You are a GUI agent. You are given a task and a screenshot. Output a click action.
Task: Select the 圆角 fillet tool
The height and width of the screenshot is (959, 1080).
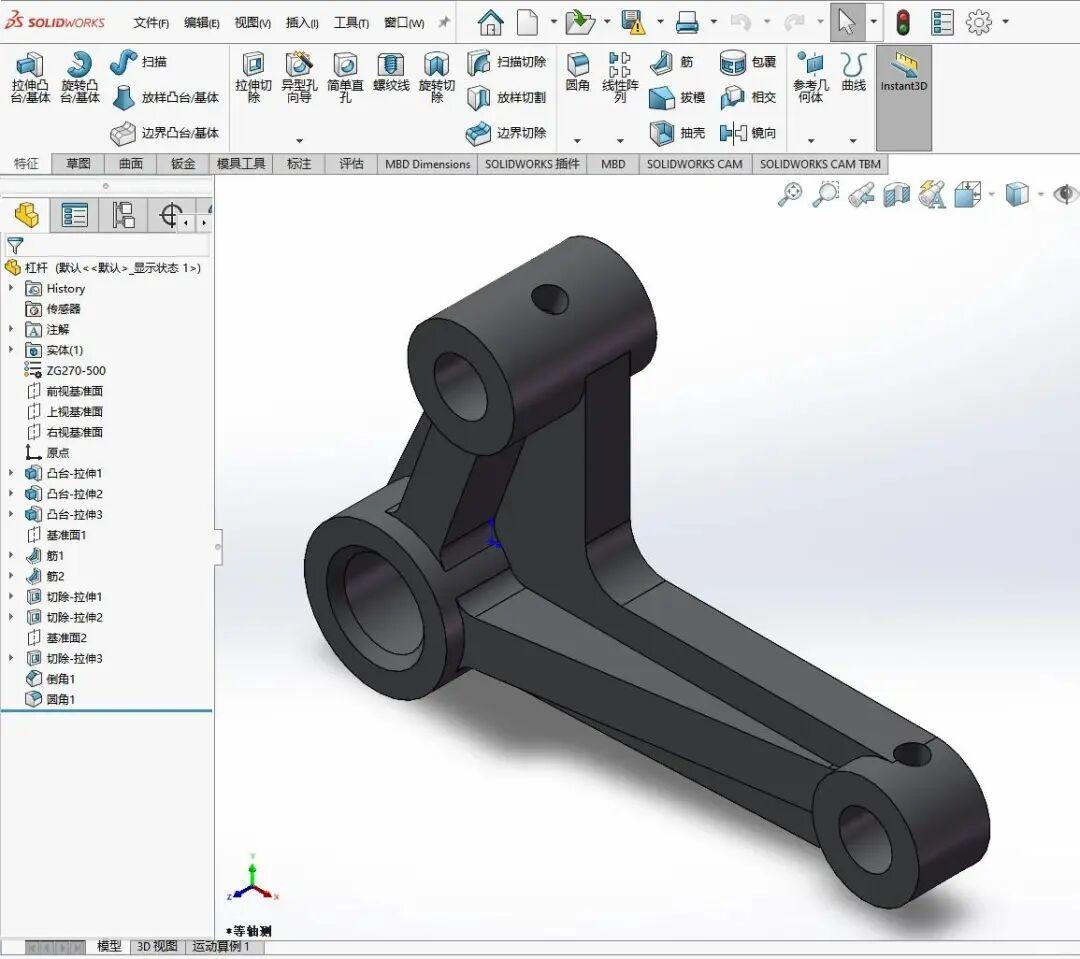tap(577, 68)
